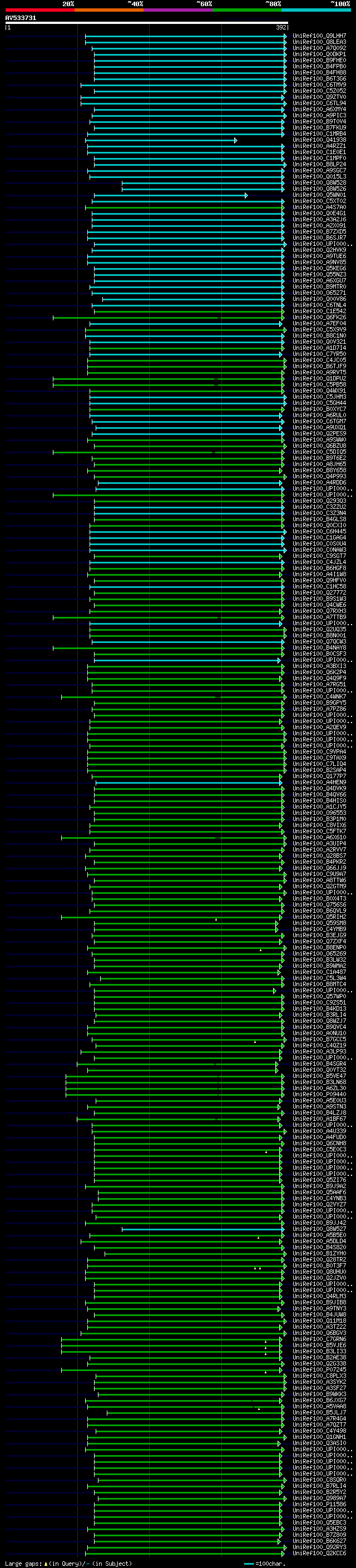This screenshot has height=1568, width=356.
Task: Select the UniRef100_Q4DVK9 label
Action: (319, 788)
